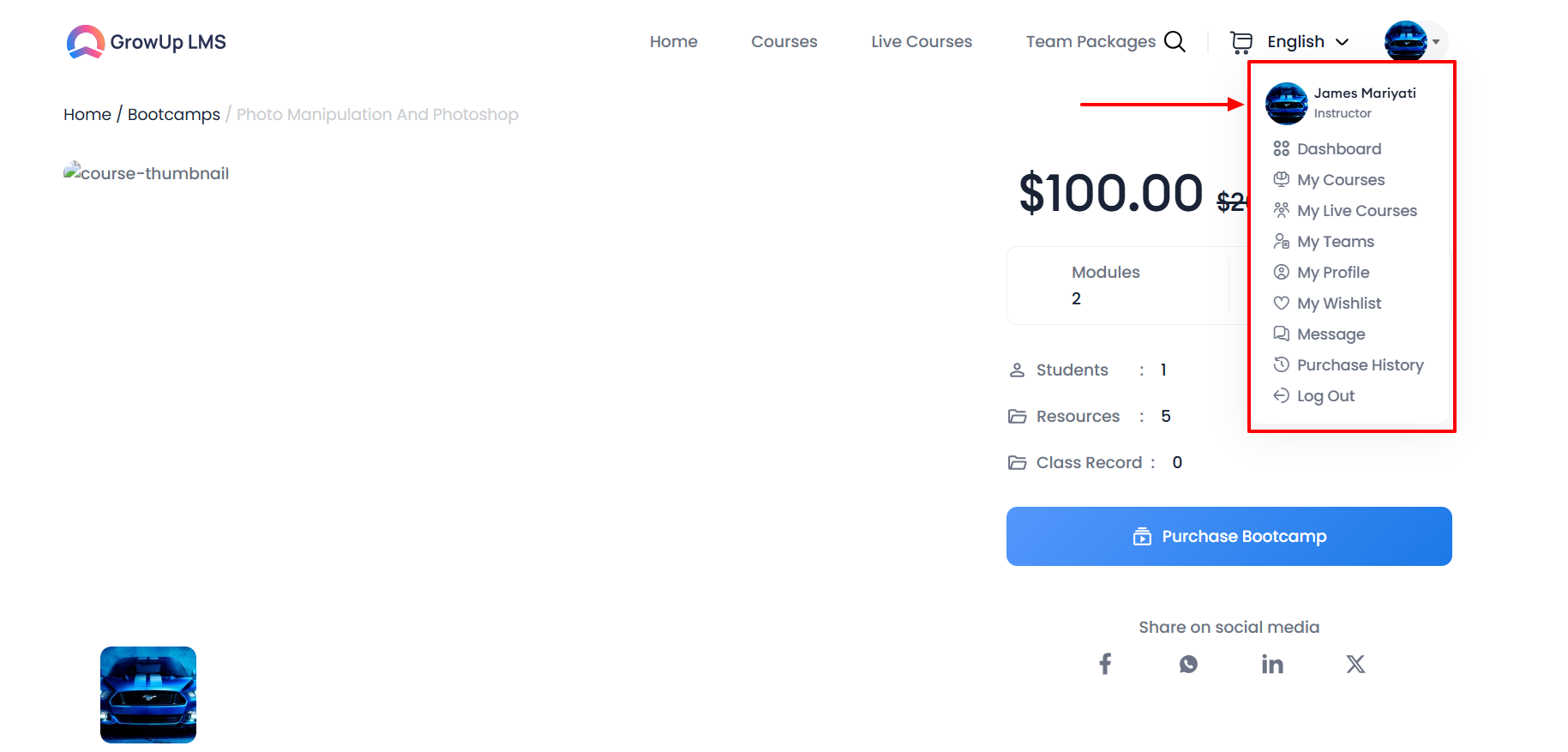Share on Facebook icon
This screenshot has width=1568, height=752.
[x=1105, y=664]
